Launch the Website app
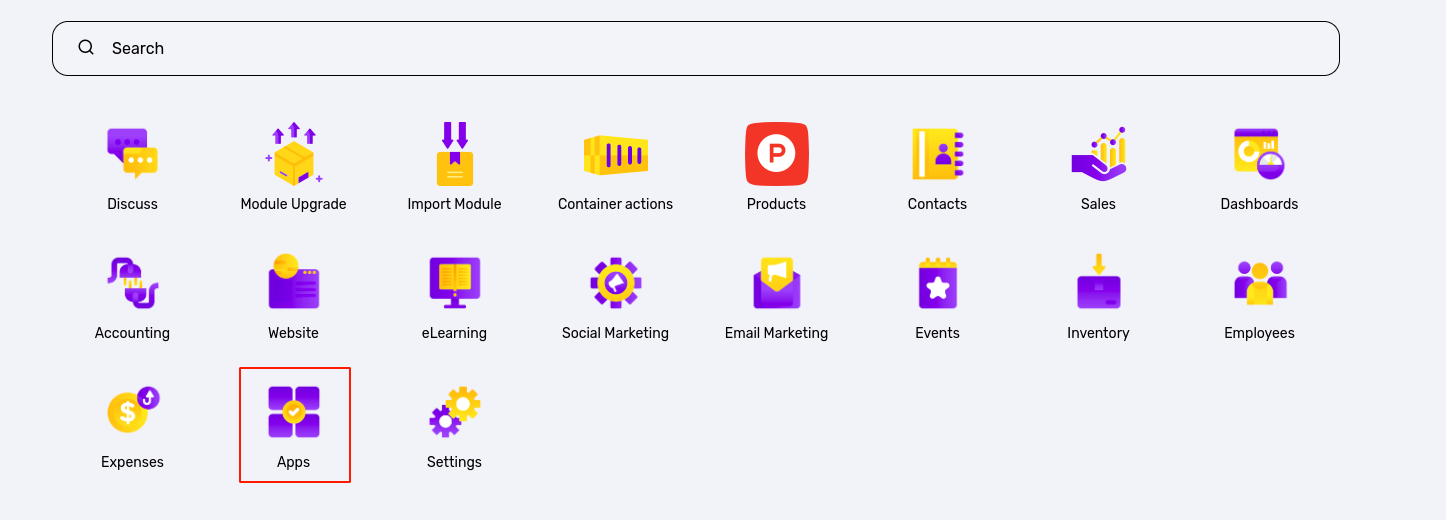Screen dimensions: 1446x520 293,284
